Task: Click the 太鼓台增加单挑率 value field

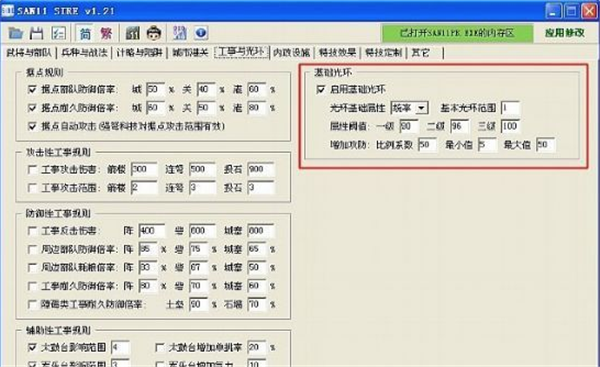Action: click(x=257, y=347)
